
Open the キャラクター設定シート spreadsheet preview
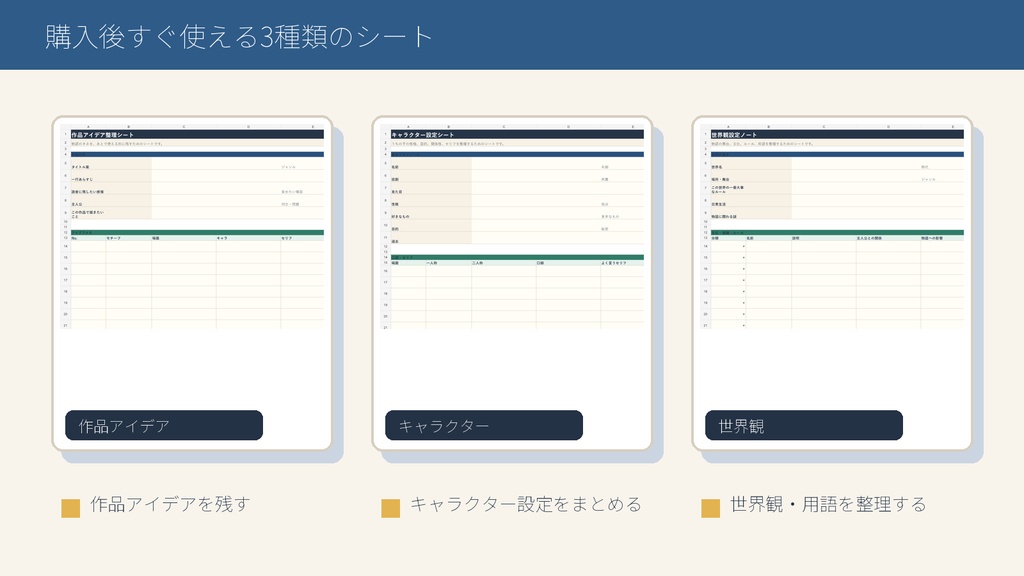(x=512, y=226)
